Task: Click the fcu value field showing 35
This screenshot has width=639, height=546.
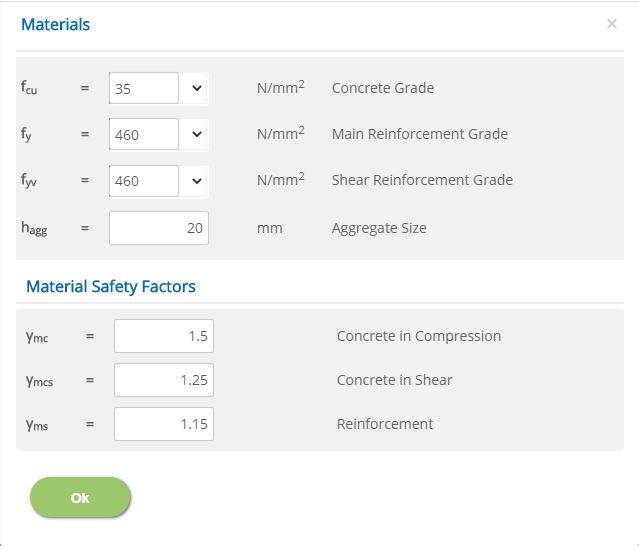Action: point(144,88)
